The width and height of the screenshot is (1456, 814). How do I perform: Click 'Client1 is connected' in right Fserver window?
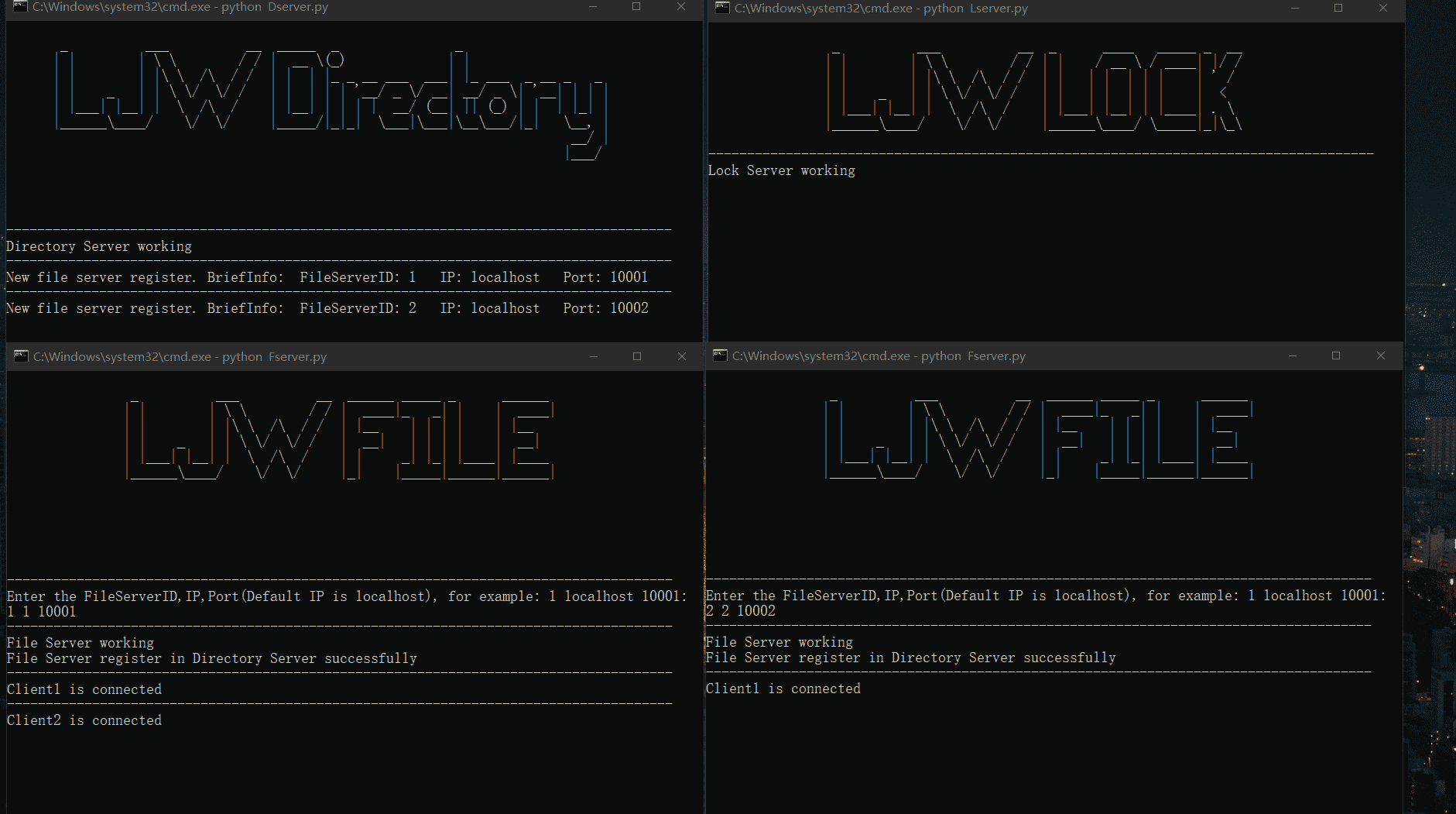pos(783,689)
